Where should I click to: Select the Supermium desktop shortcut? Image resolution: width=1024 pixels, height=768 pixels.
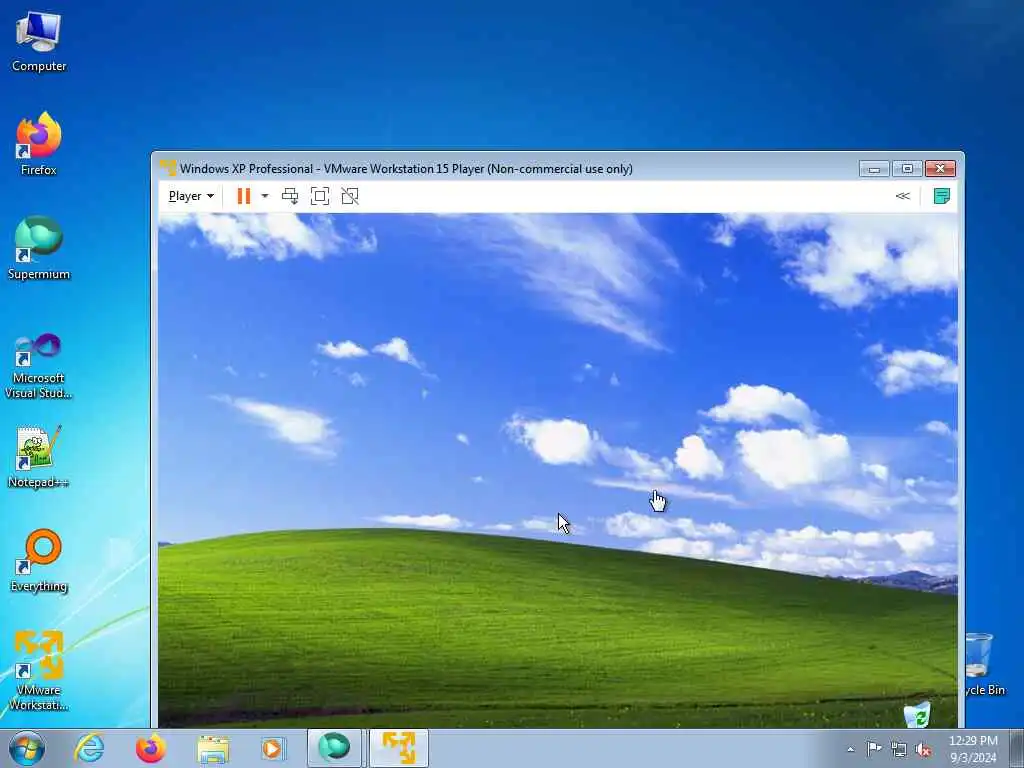(x=39, y=248)
